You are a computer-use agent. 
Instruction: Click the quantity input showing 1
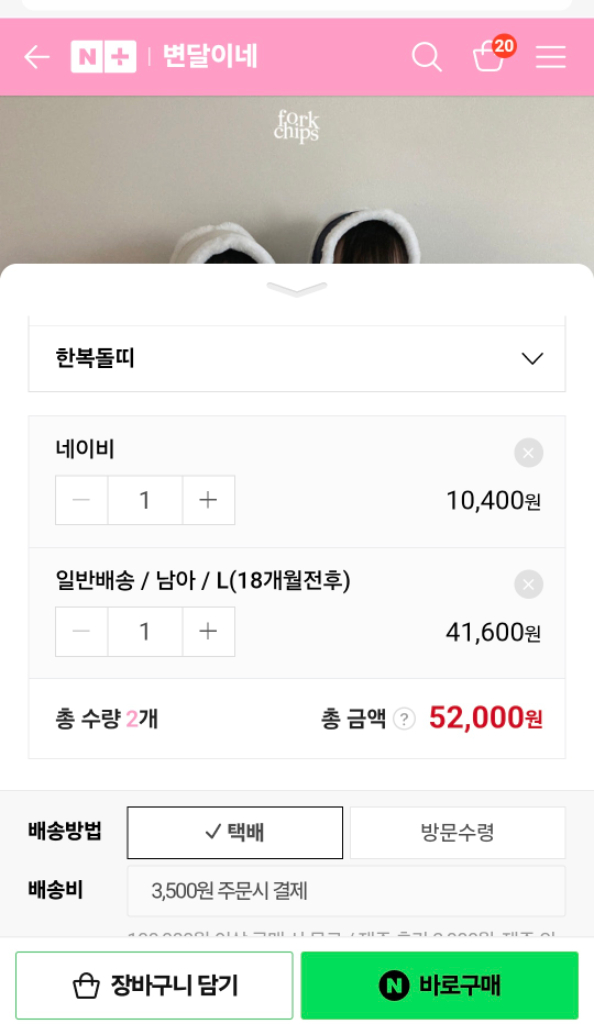click(144, 500)
